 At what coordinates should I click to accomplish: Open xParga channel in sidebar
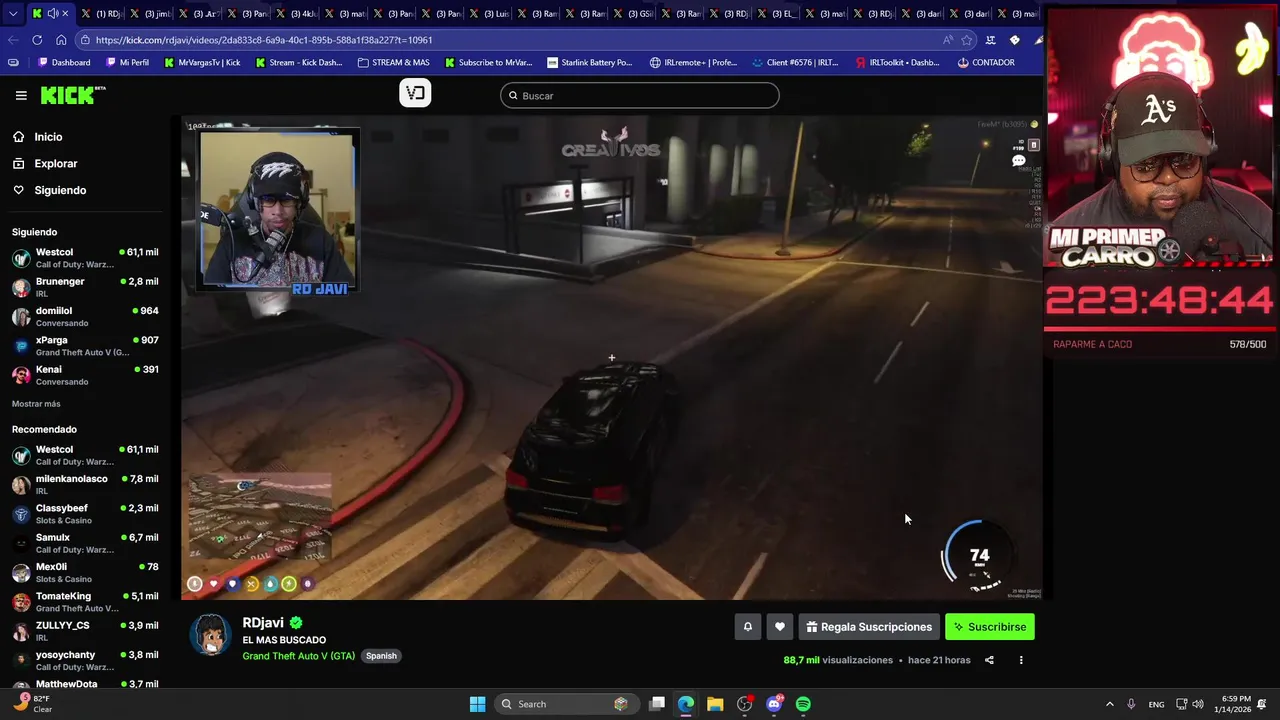coord(86,346)
